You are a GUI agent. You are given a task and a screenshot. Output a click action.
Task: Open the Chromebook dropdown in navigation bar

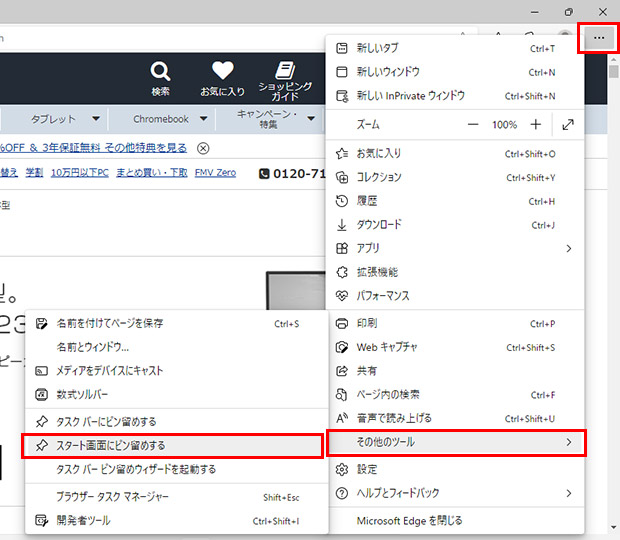169,119
